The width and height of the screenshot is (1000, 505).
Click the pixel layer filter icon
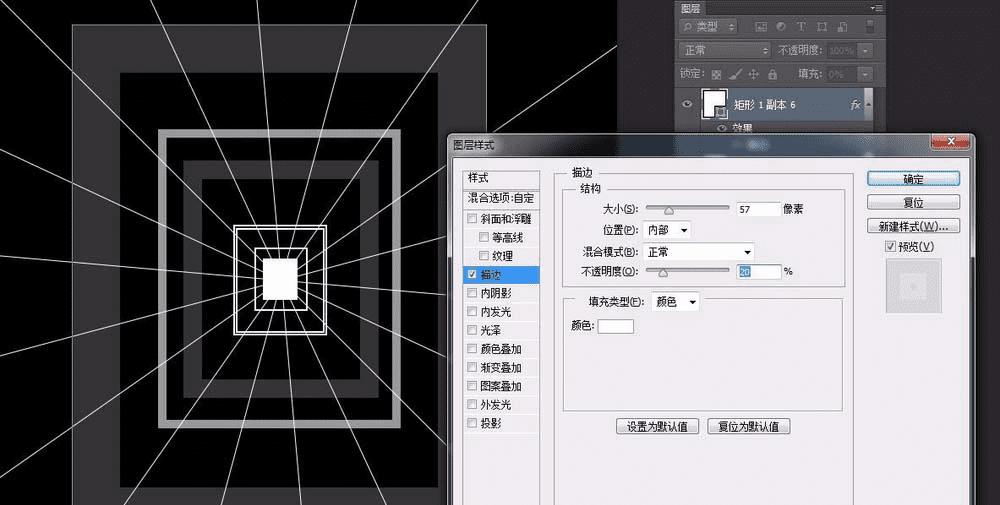(760, 27)
